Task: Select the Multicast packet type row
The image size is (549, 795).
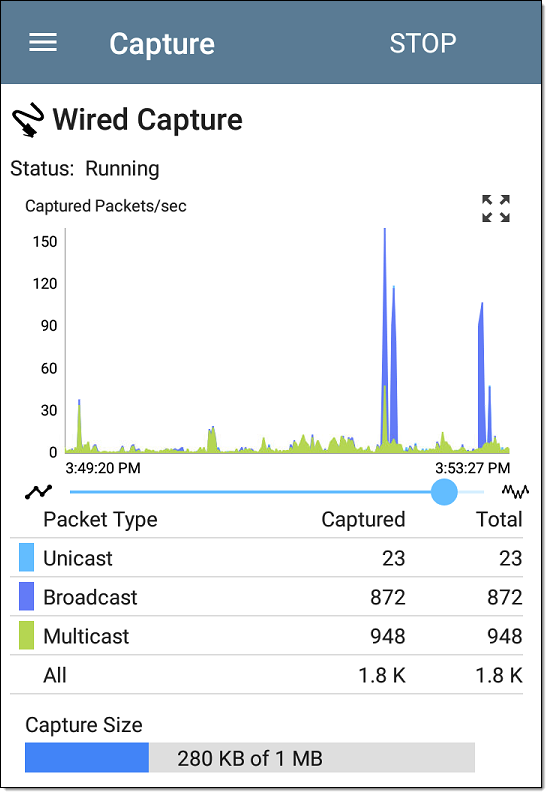Action: coord(267,636)
